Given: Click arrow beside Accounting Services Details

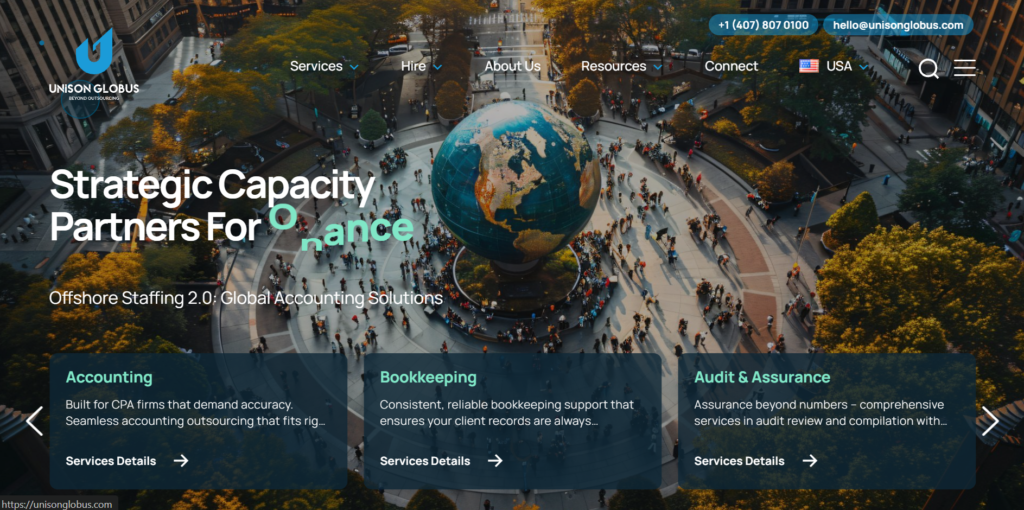Looking at the screenshot, I should (181, 460).
